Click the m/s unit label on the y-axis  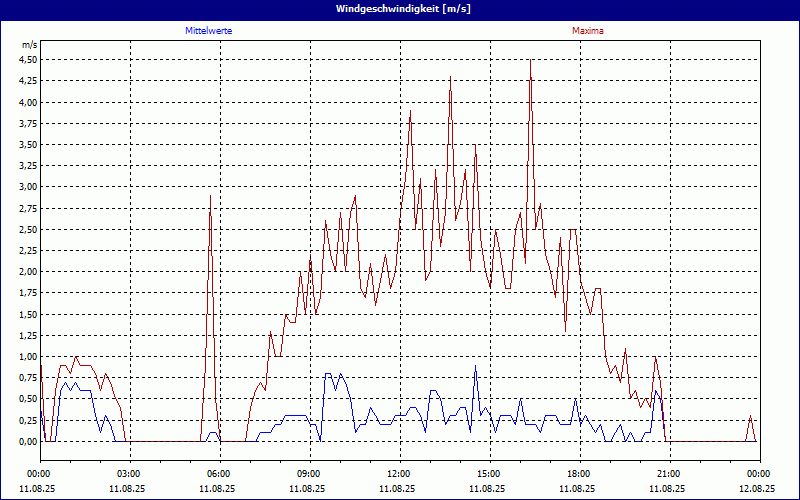tap(30, 45)
